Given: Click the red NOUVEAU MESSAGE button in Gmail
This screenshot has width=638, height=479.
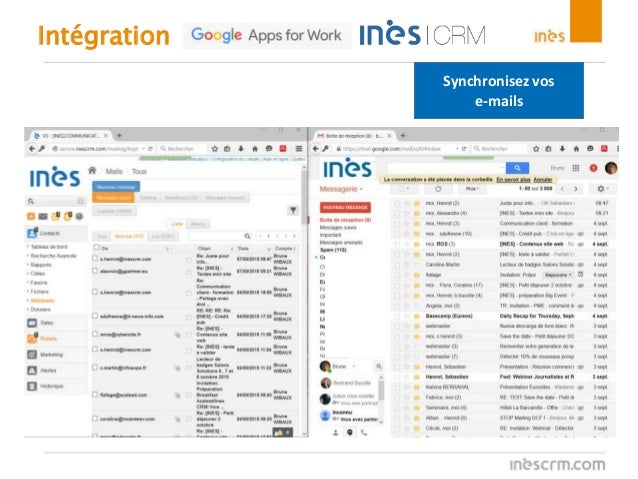Looking at the screenshot, I should [x=345, y=207].
